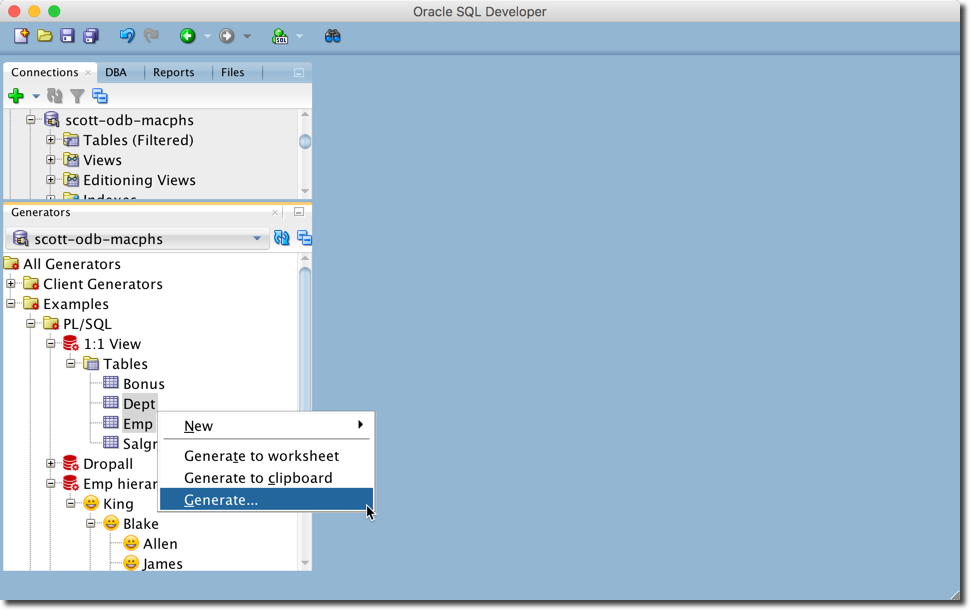Click the New file toolbar icon
The height and width of the screenshot is (610, 970).
(x=22, y=36)
